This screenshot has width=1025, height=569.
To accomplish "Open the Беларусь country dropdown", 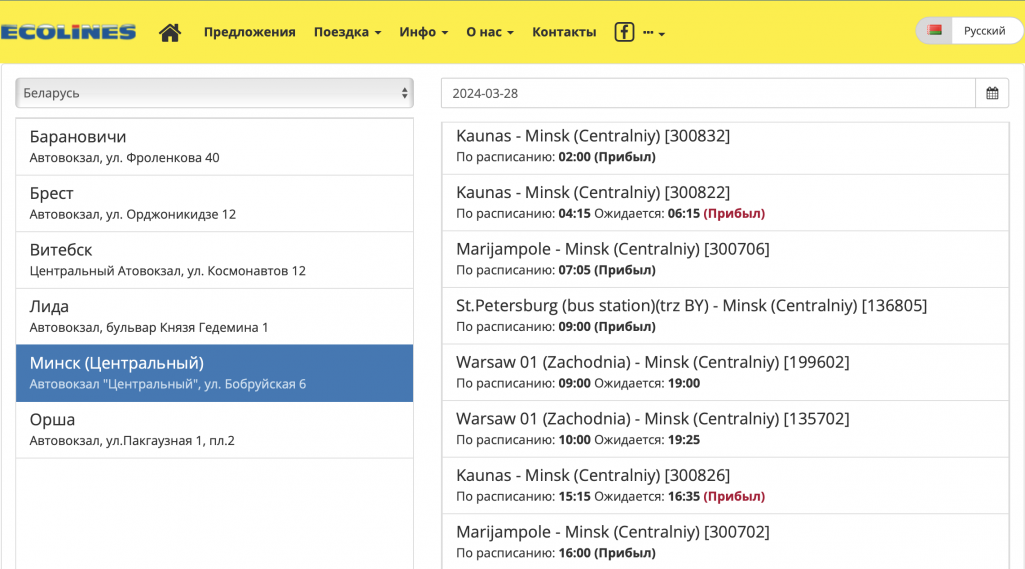I will point(214,93).
